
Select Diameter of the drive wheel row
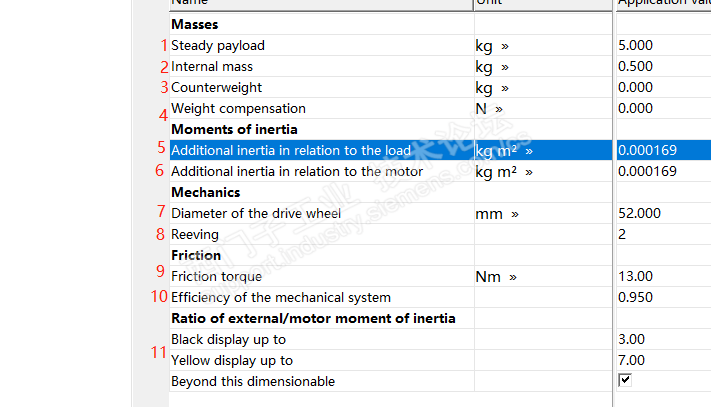pos(256,214)
